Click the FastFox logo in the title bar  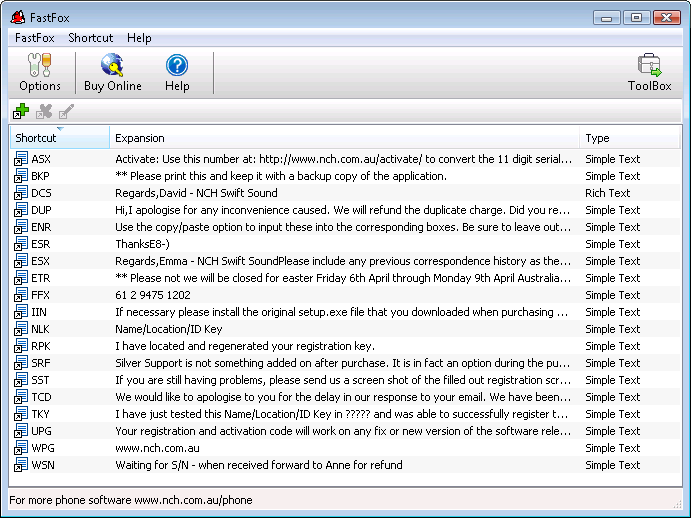pos(18,17)
